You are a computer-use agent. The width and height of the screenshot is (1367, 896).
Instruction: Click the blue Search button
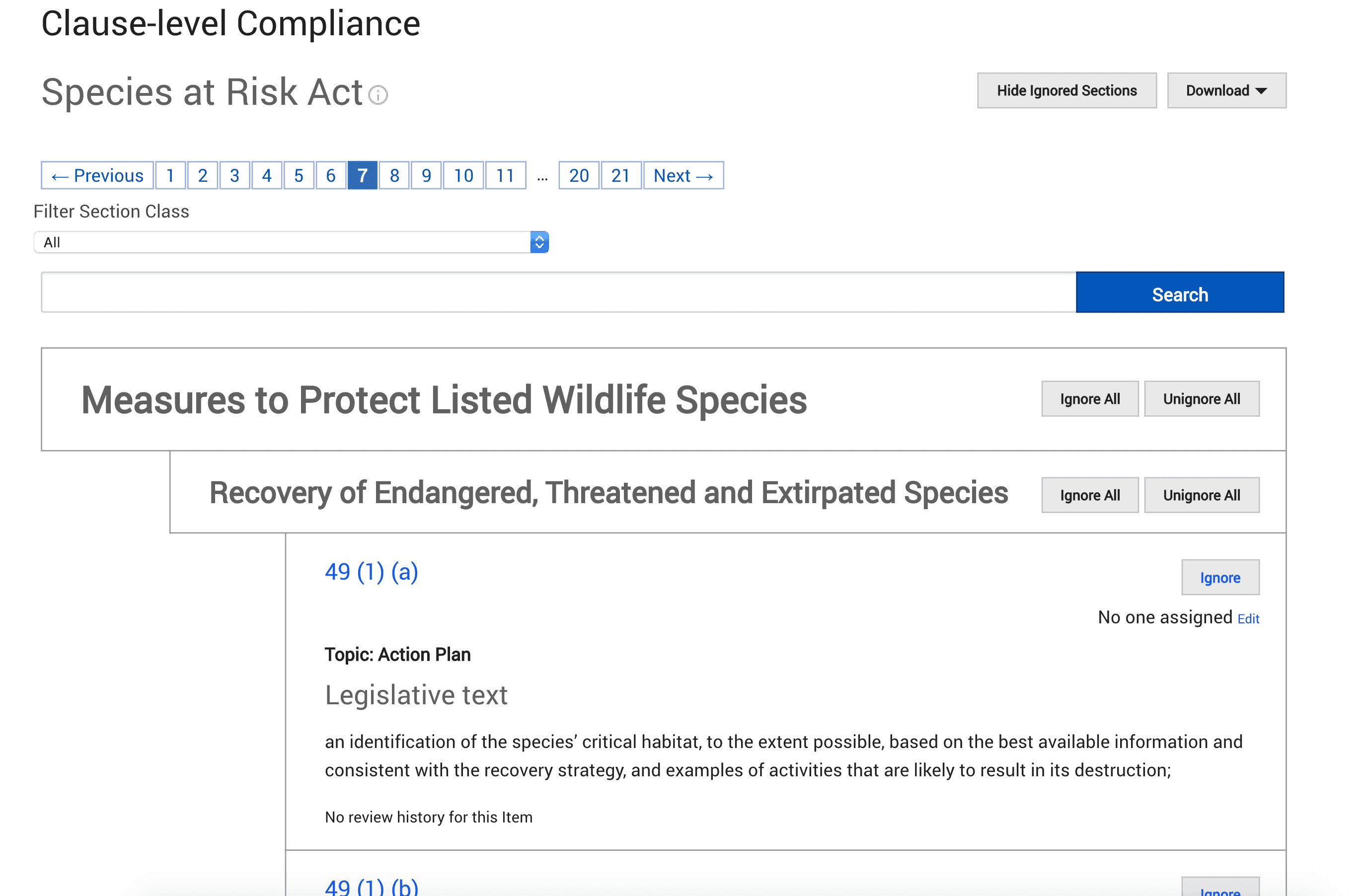point(1180,293)
